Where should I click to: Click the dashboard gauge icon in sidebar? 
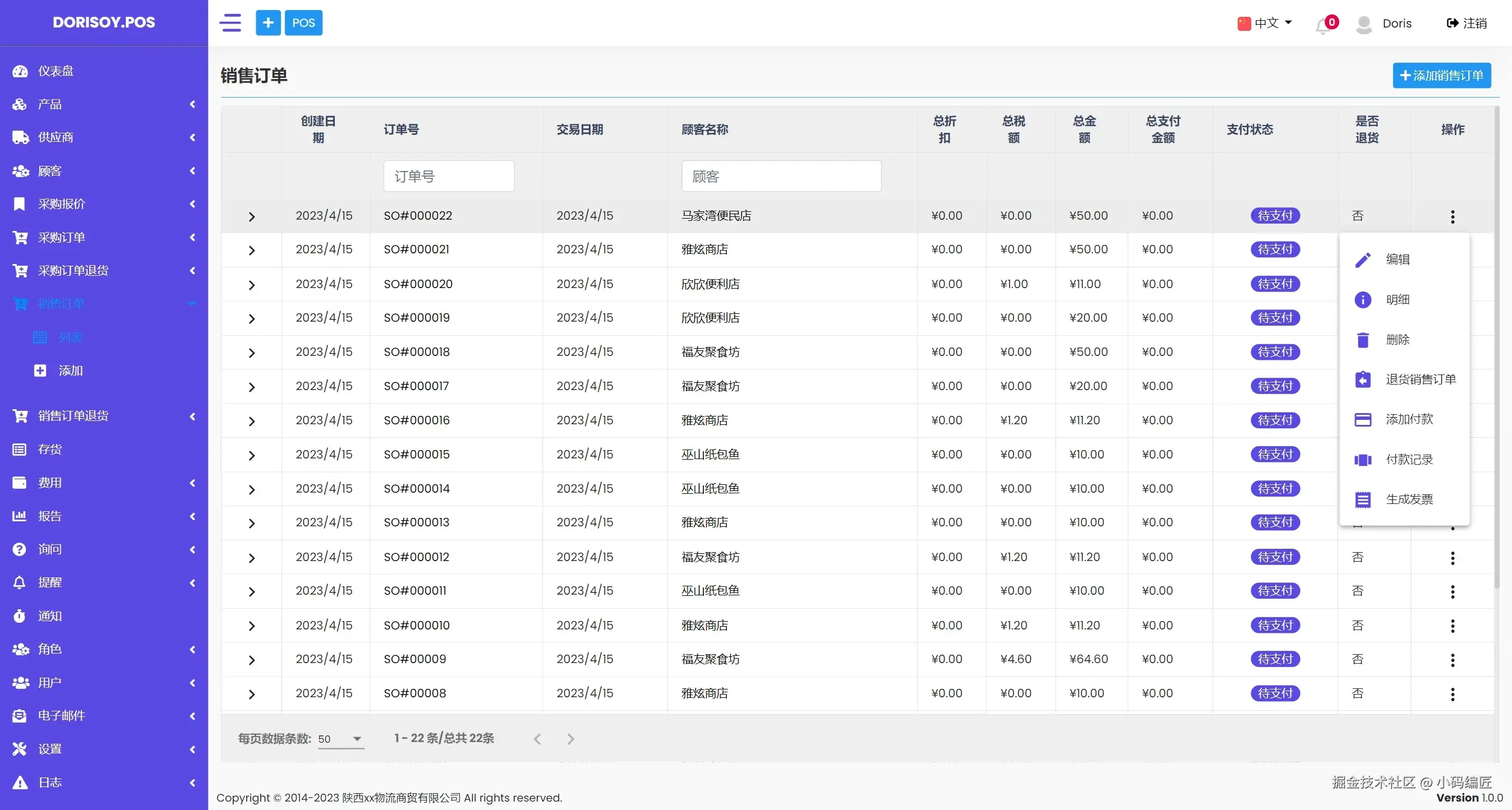click(20, 71)
